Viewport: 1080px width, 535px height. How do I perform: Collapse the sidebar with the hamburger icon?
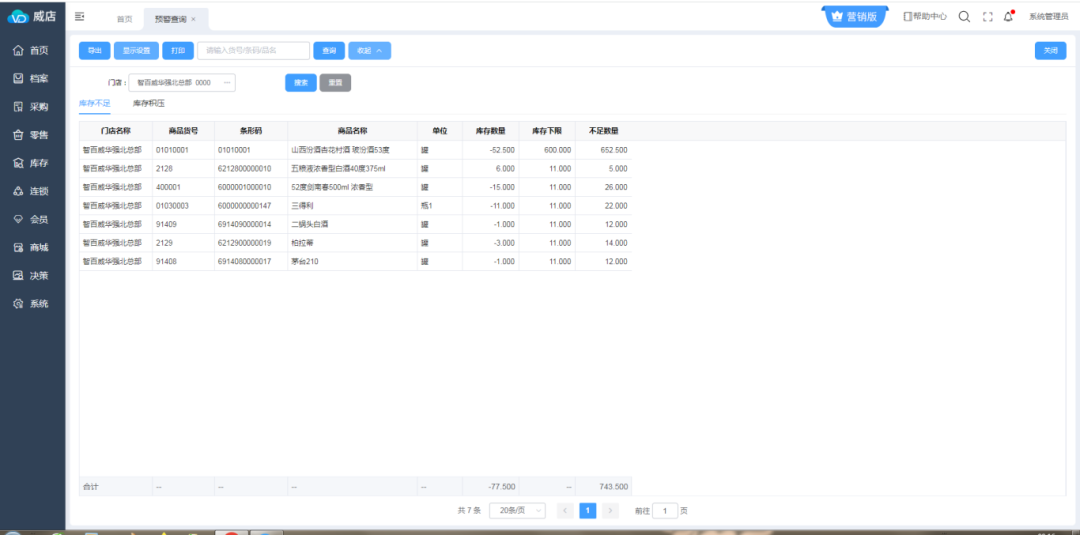pos(80,17)
